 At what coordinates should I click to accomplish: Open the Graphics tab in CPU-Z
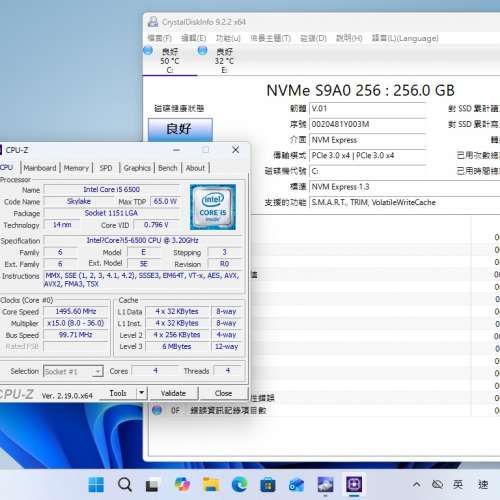(137, 168)
